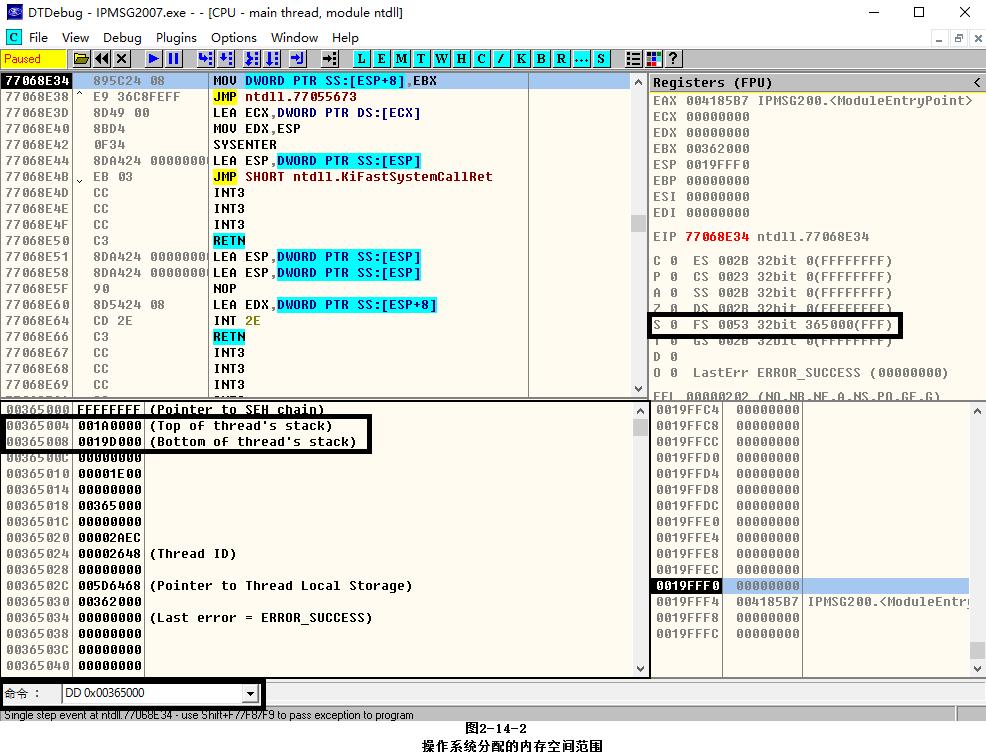Click the Run program play icon
The height and width of the screenshot is (756, 986).
coord(153,59)
